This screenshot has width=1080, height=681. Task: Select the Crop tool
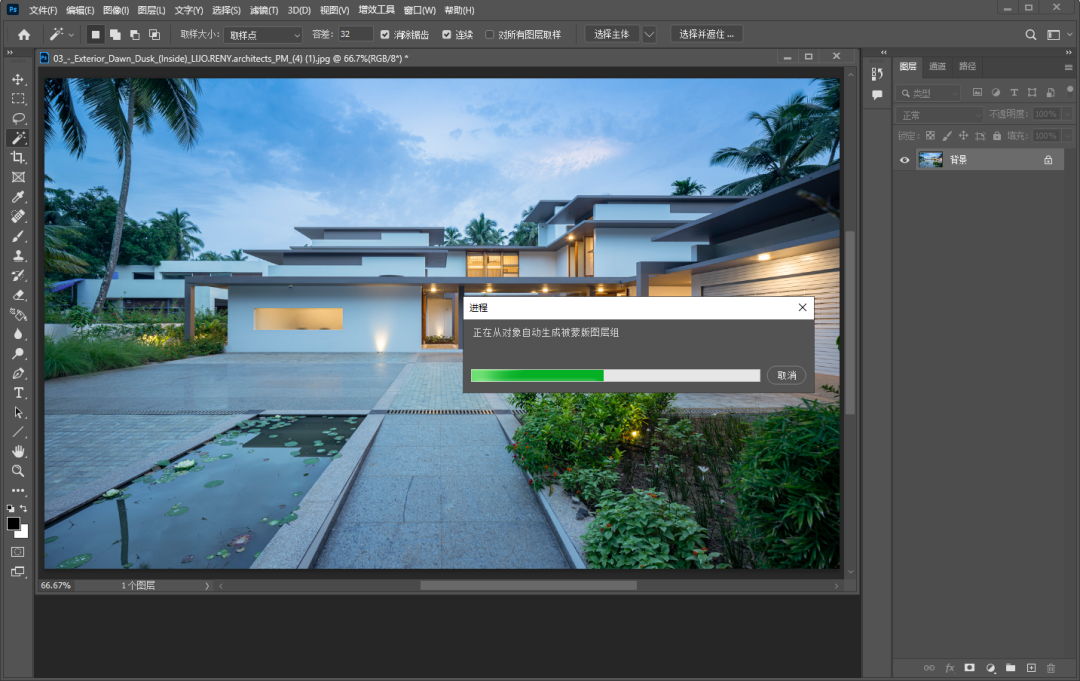pyautogui.click(x=18, y=158)
